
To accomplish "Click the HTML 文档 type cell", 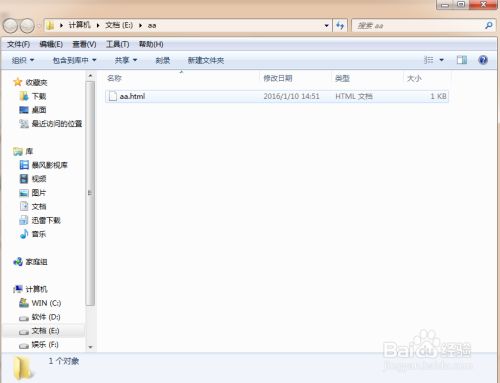I will pos(354,96).
